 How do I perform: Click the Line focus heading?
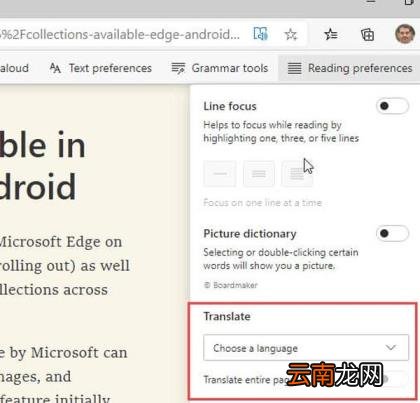pyautogui.click(x=230, y=106)
